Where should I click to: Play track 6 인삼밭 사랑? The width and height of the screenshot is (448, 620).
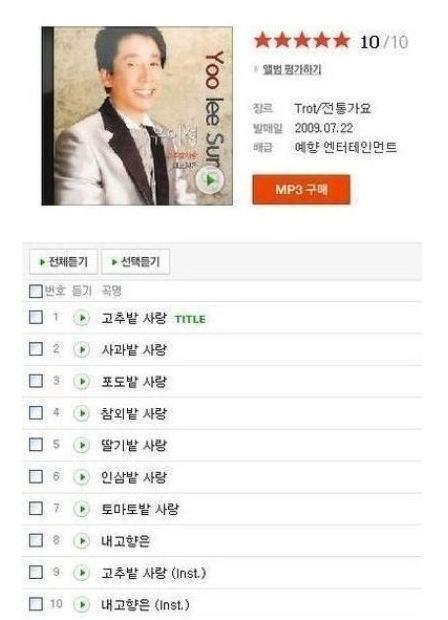(81, 477)
